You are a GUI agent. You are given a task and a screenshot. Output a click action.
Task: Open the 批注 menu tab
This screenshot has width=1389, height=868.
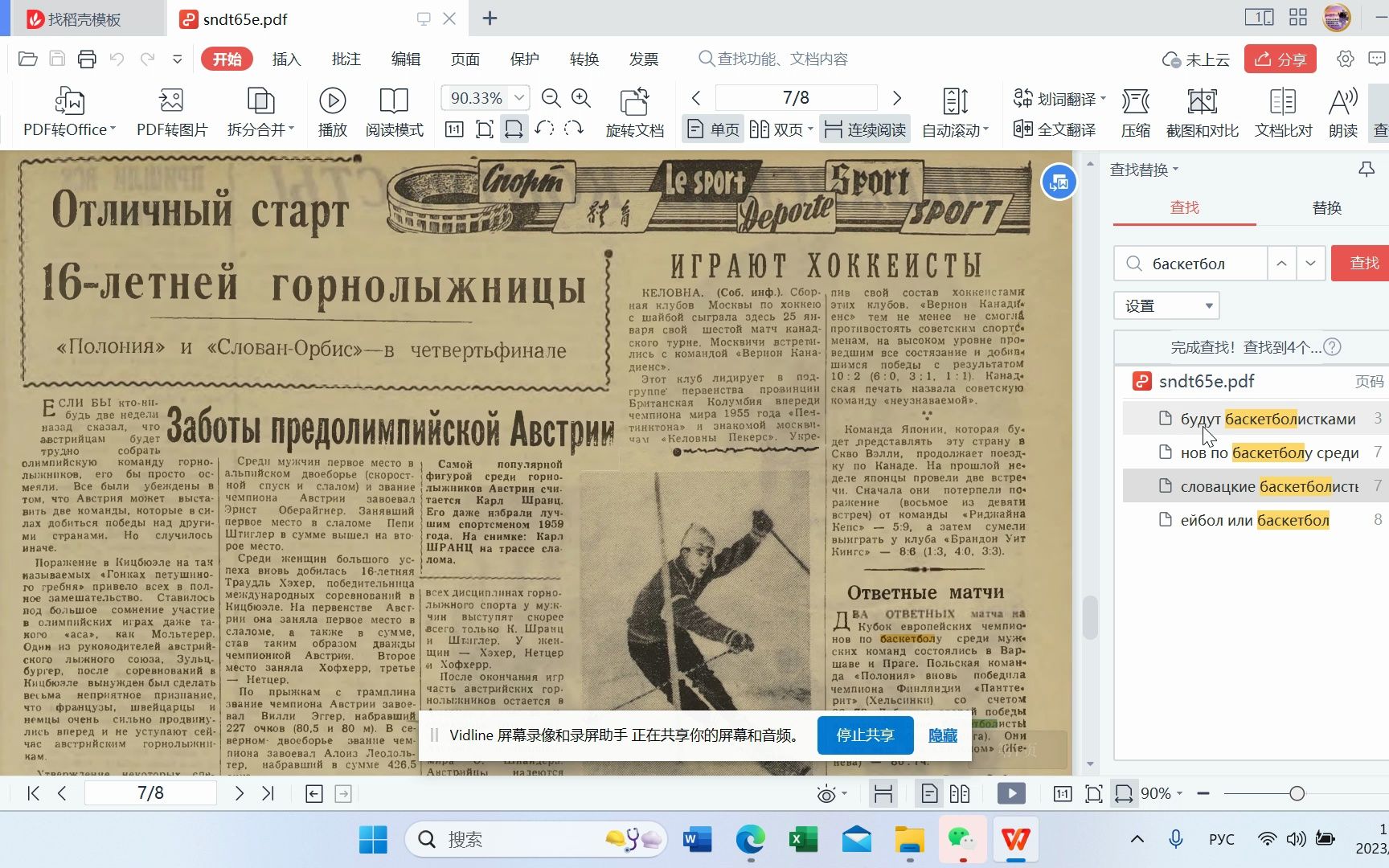click(x=346, y=59)
